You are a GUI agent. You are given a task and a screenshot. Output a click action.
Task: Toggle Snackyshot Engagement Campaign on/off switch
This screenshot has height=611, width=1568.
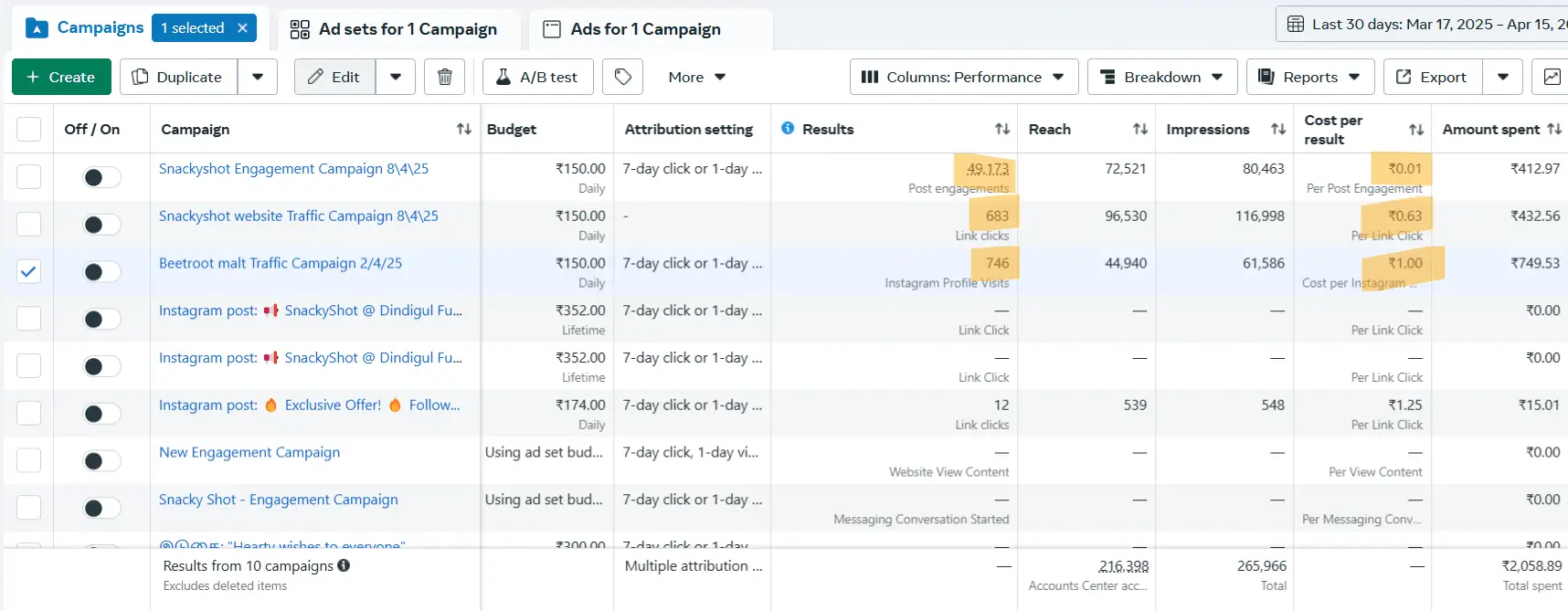(101, 177)
